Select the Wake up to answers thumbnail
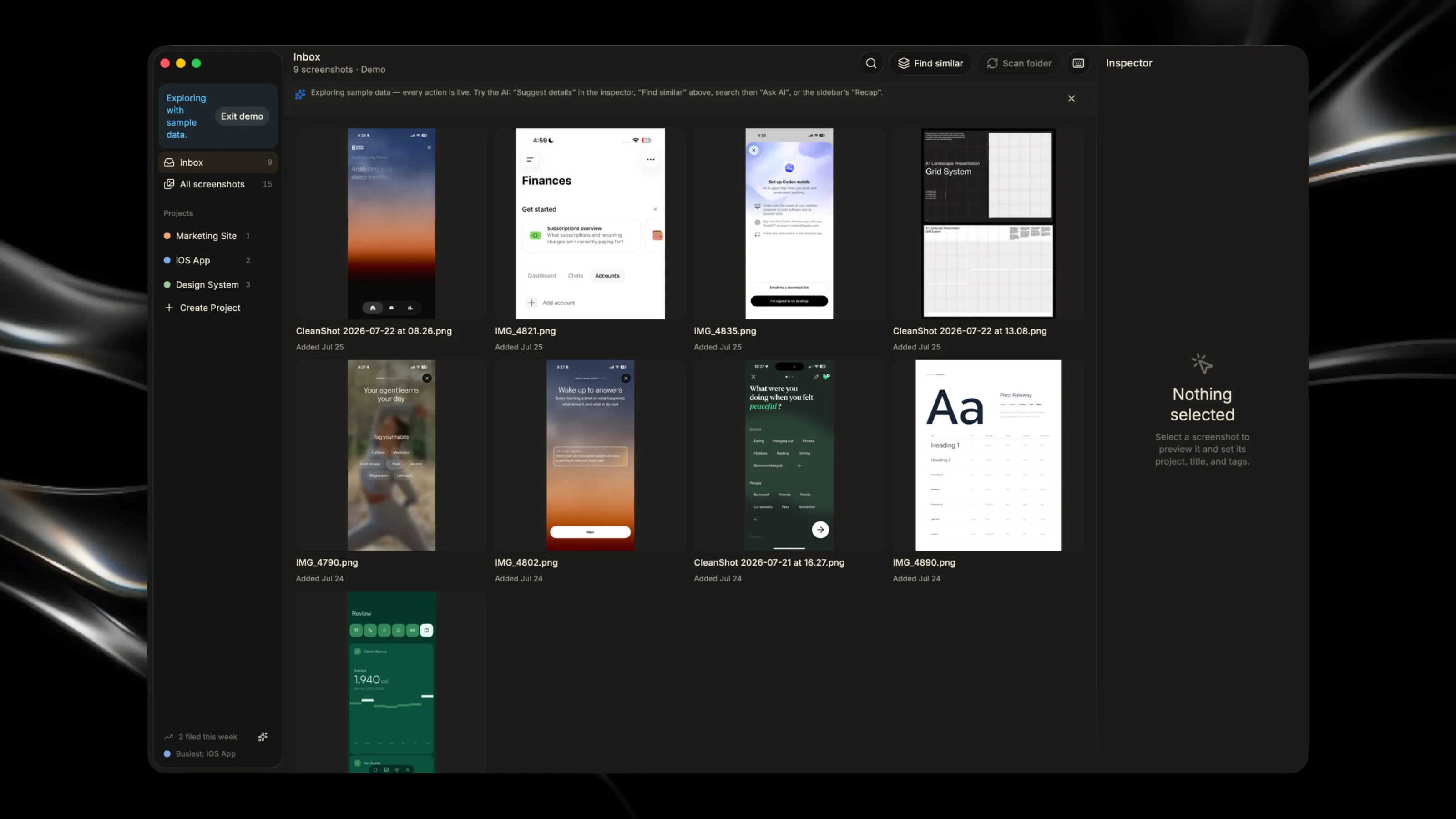 (x=590, y=455)
